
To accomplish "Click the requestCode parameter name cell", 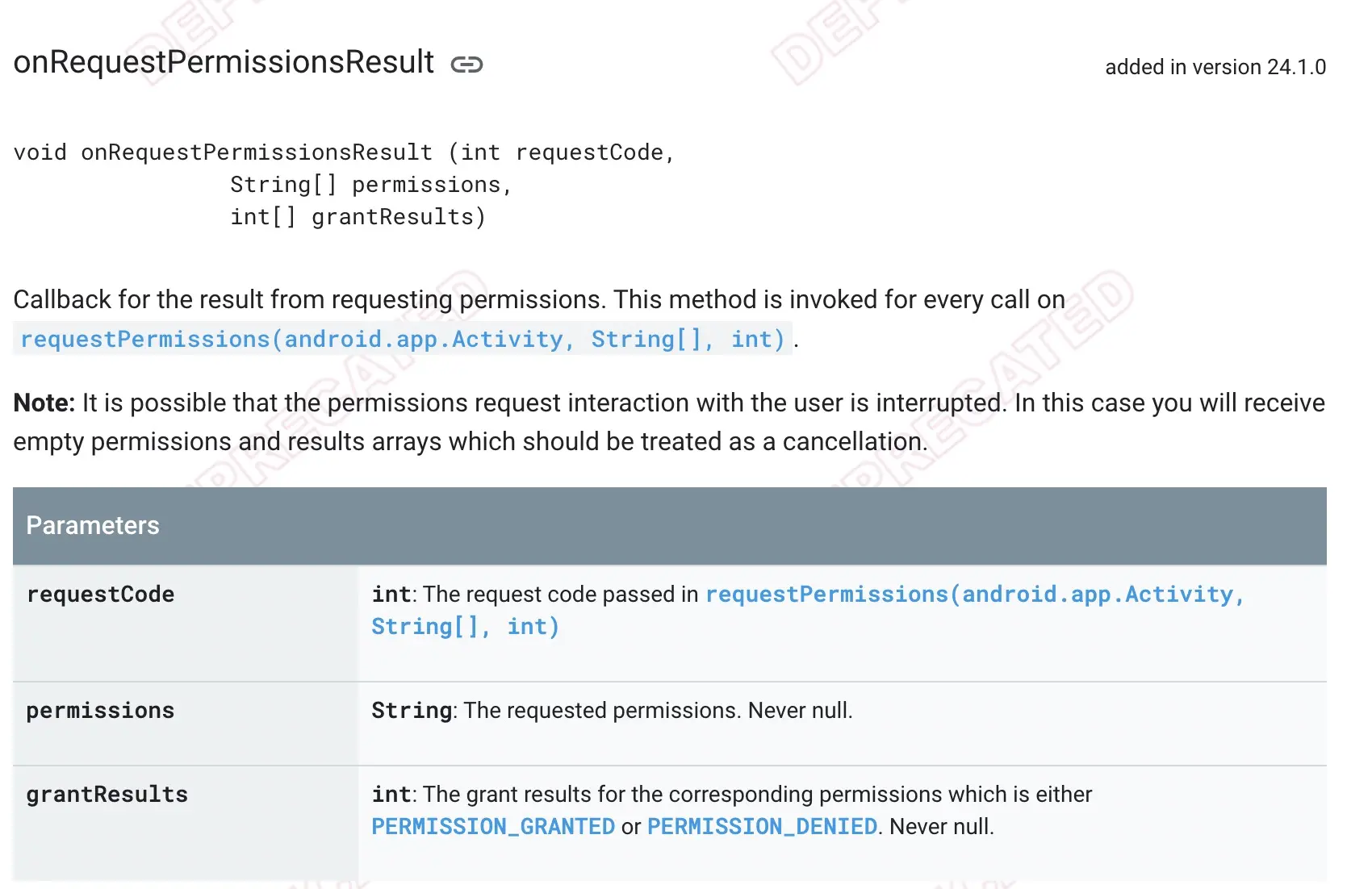I will [101, 595].
